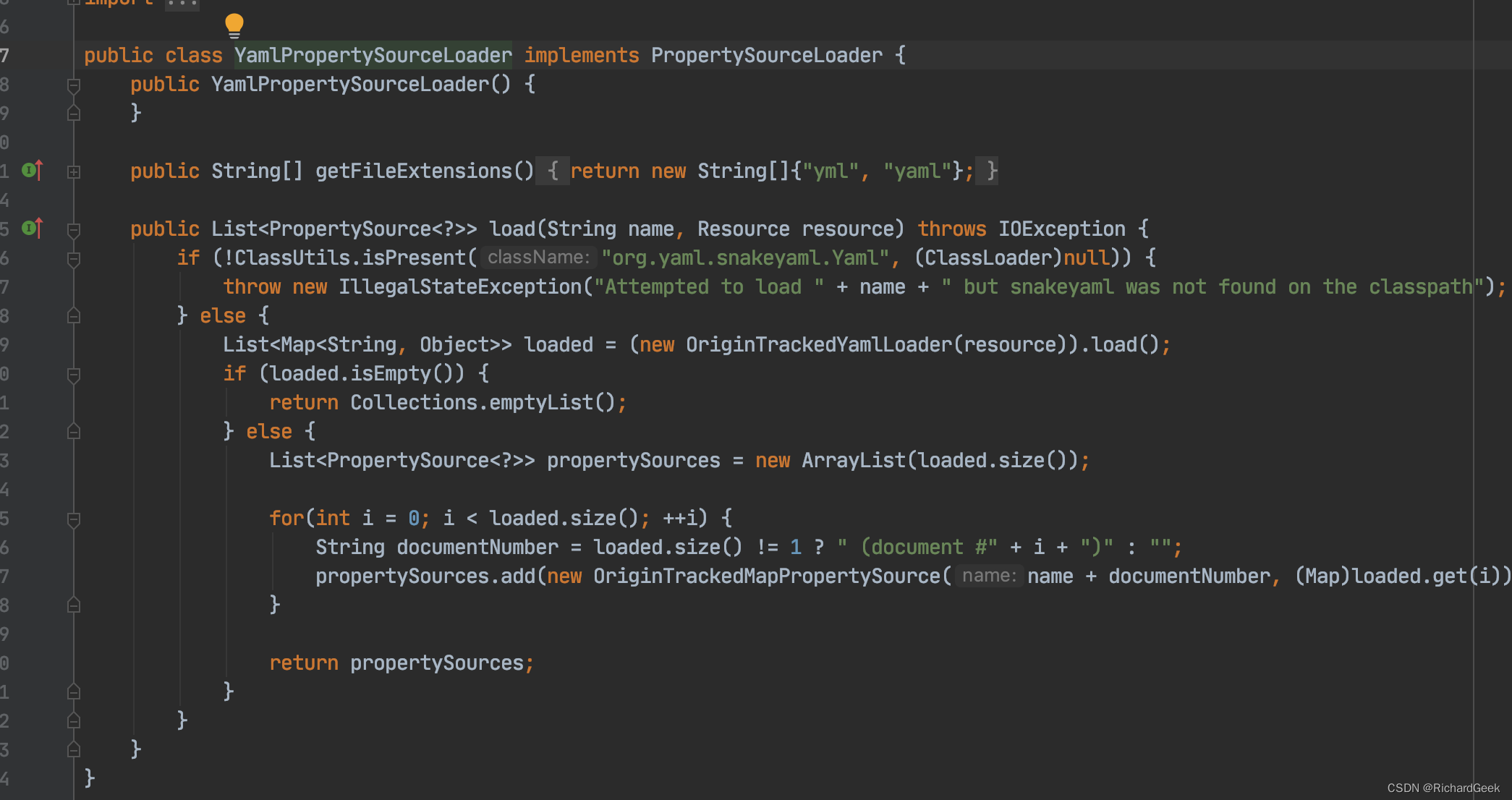Click the folded import ellipsis placeholder
Image resolution: width=1512 pixels, height=800 pixels.
pos(182,4)
